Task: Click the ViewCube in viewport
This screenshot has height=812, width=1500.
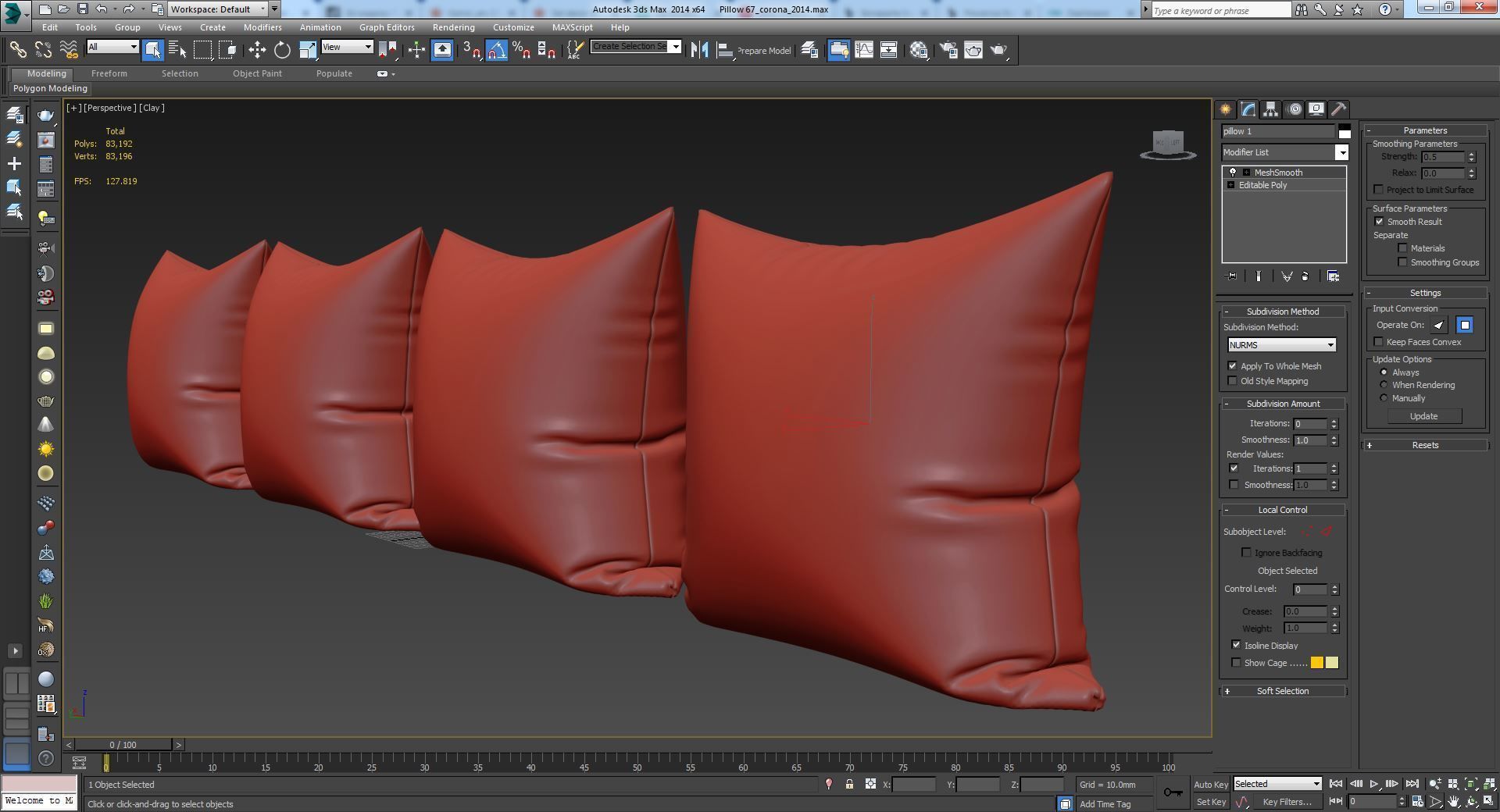Action: coord(1168,145)
